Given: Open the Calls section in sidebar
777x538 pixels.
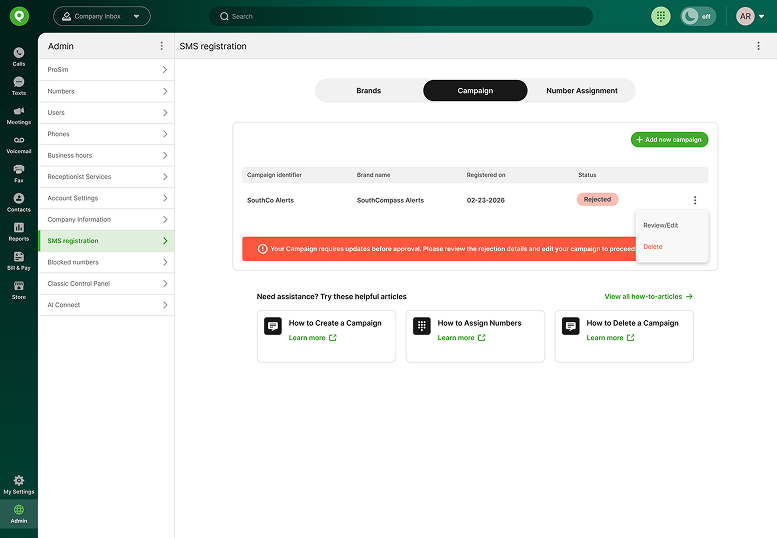Looking at the screenshot, I should pos(19,56).
